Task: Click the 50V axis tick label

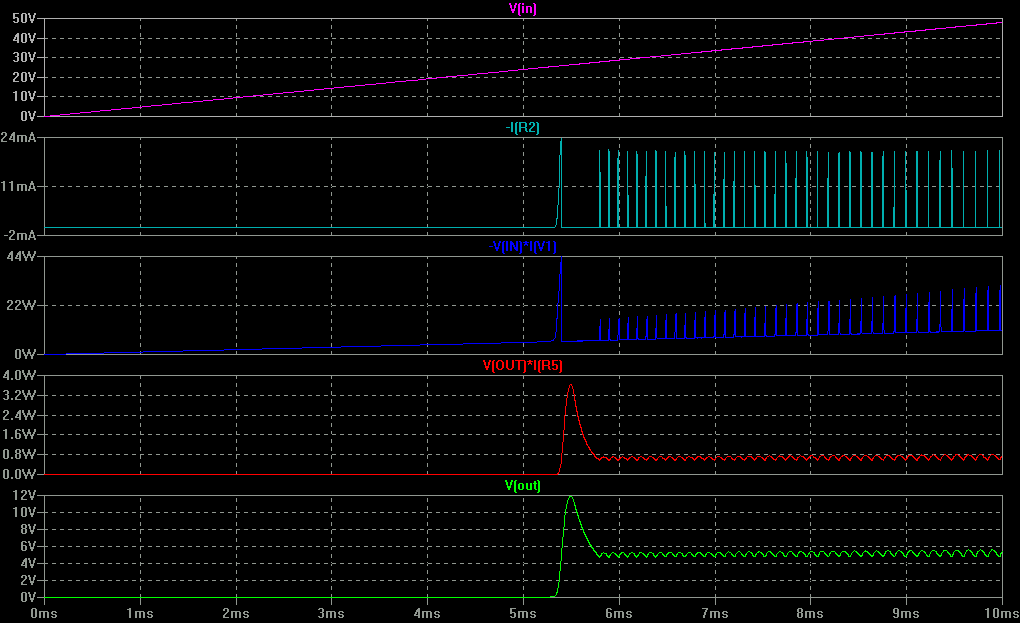Action: tap(24, 18)
